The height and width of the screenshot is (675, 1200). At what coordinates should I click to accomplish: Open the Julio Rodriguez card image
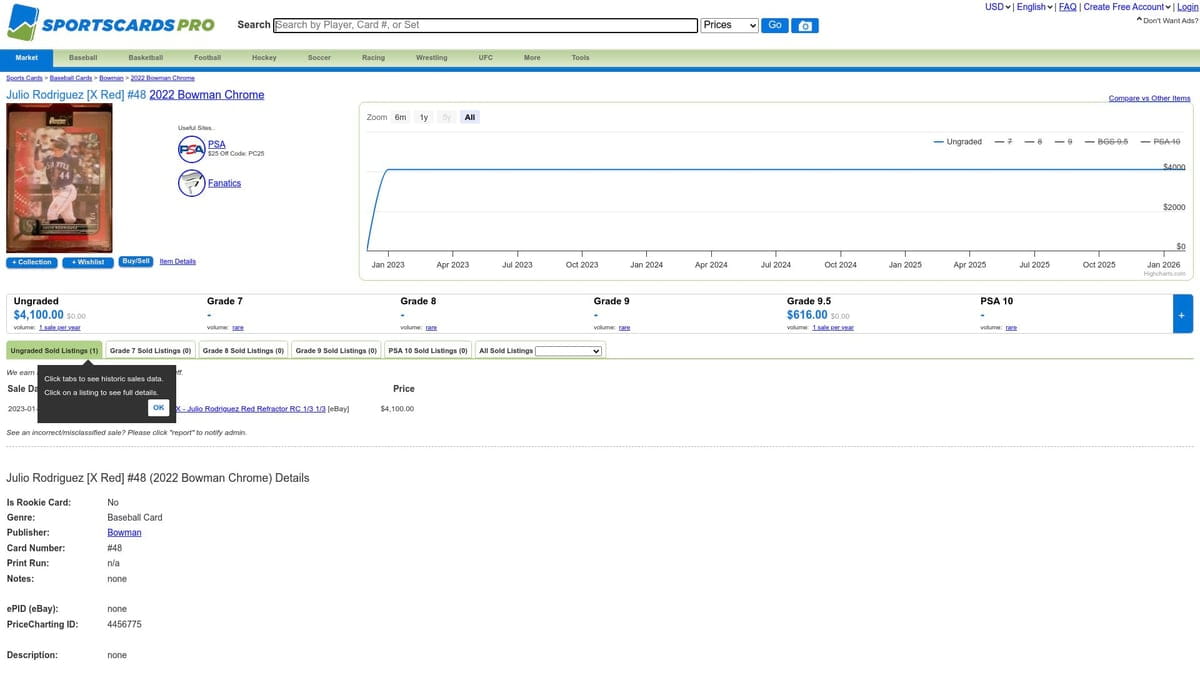[x=59, y=178]
